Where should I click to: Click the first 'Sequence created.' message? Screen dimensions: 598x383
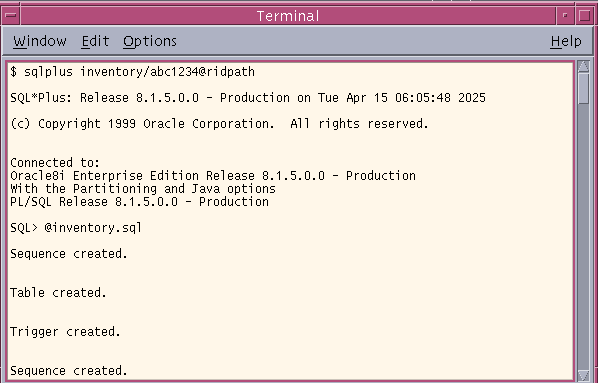coord(69,254)
